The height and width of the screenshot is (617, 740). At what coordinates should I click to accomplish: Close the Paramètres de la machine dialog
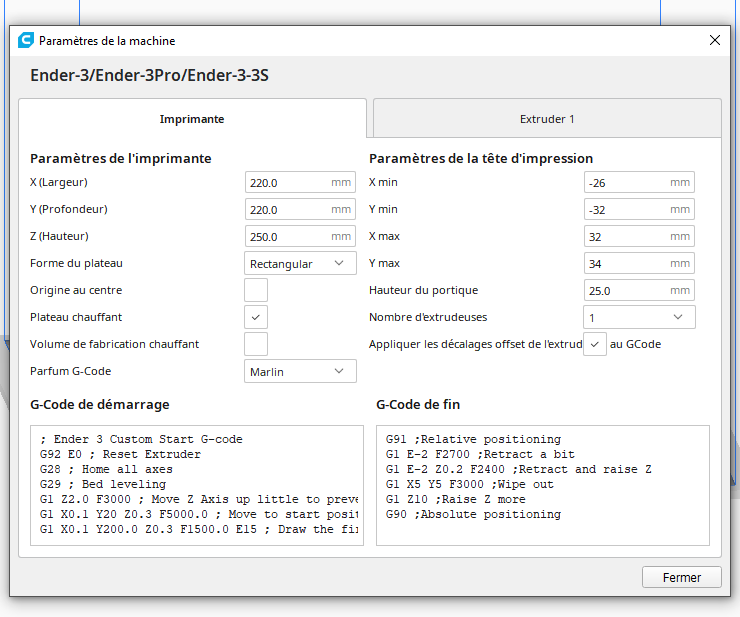715,41
